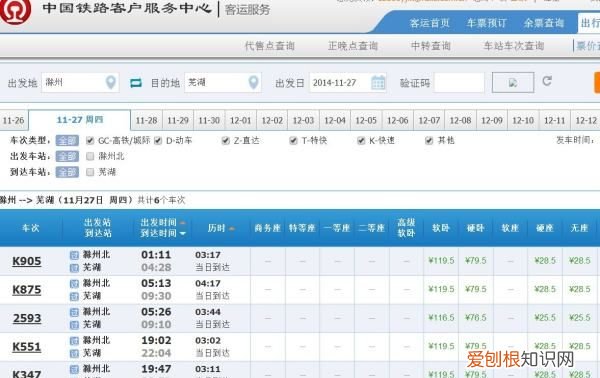Open 正晚点查询 submenu item
Viewport: 600px width, 378px height.
(x=353, y=46)
